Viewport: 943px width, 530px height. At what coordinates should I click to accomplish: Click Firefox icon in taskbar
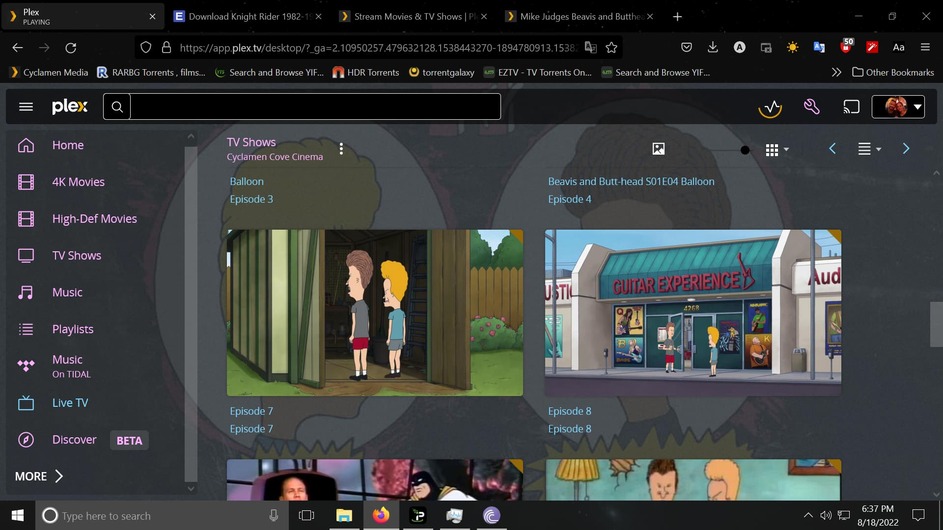[381, 516]
